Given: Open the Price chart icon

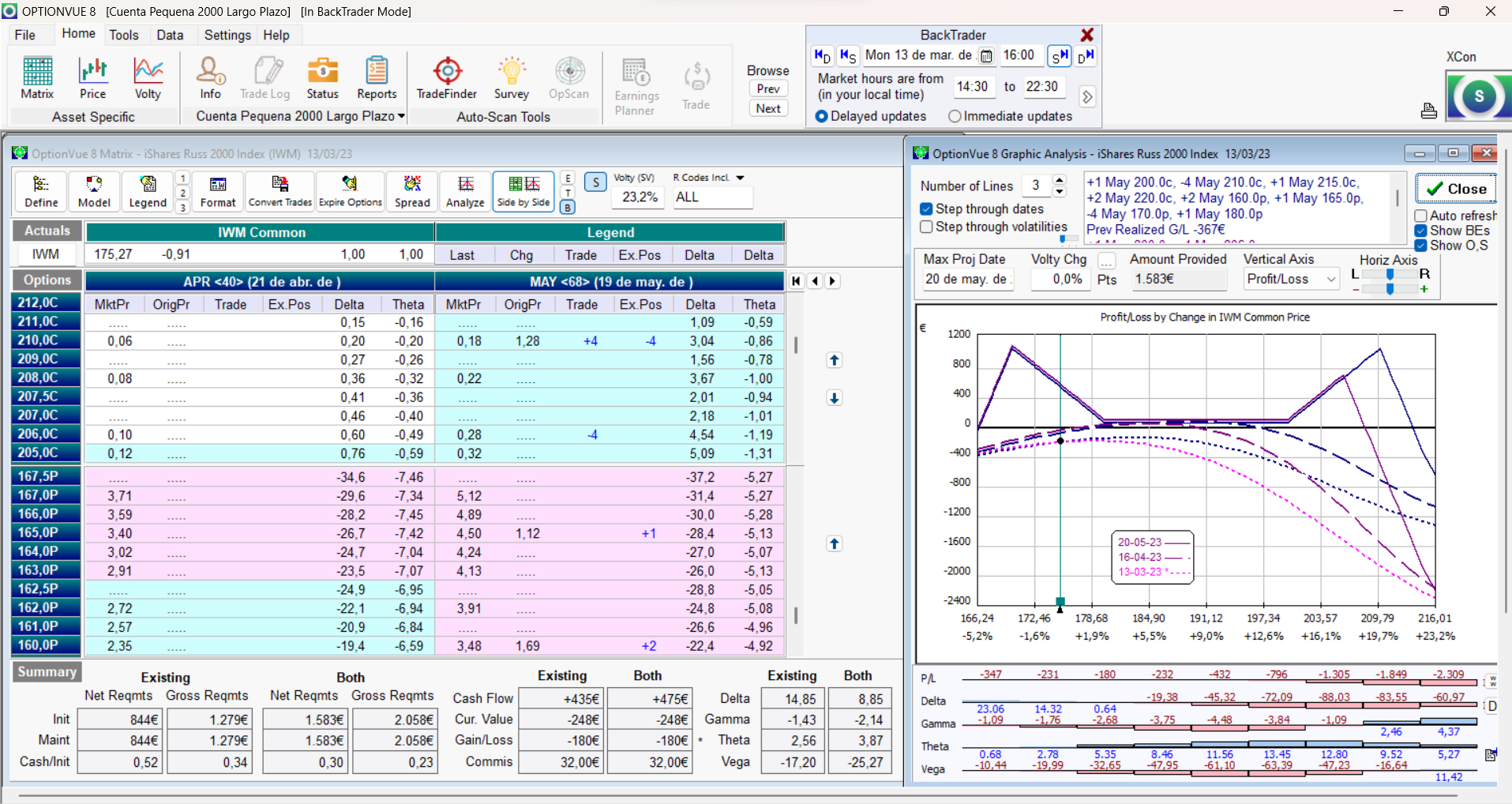Looking at the screenshot, I should 92,78.
